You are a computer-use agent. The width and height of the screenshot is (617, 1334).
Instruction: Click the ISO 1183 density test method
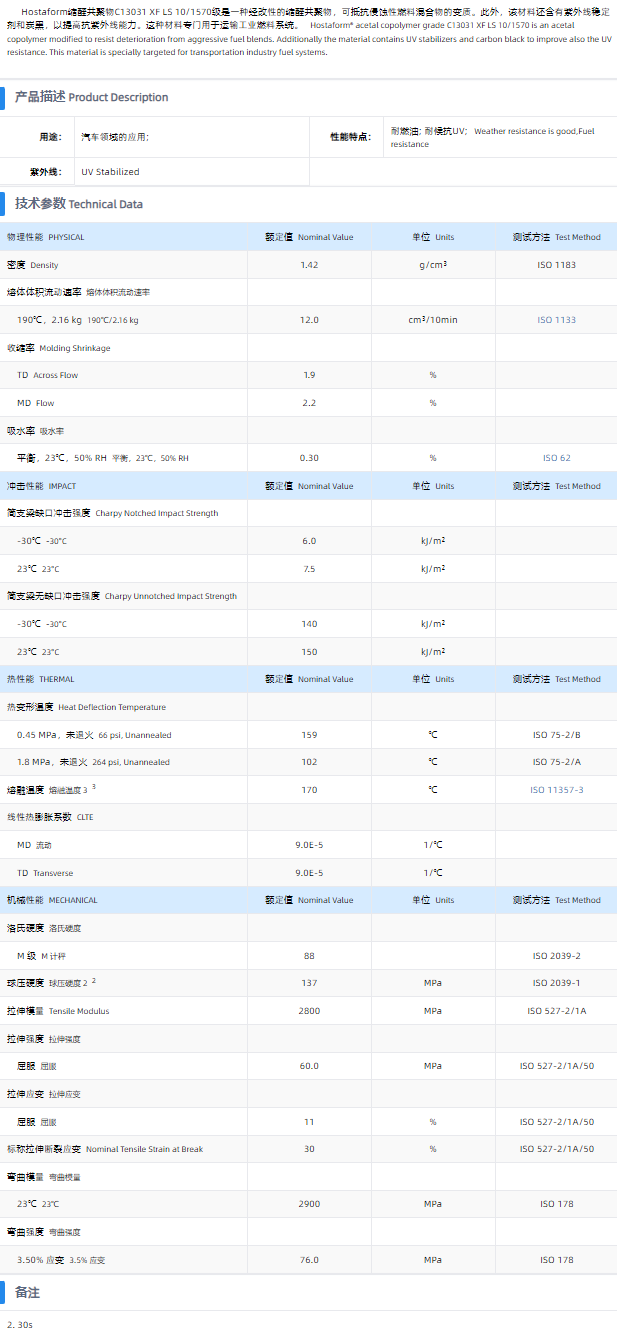point(557,265)
